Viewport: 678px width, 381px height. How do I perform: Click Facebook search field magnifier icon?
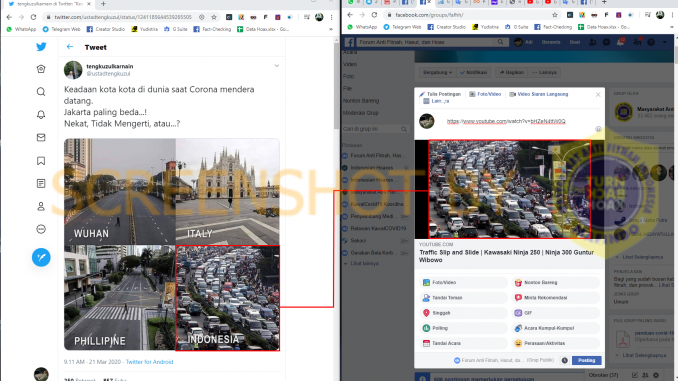[x=500, y=42]
